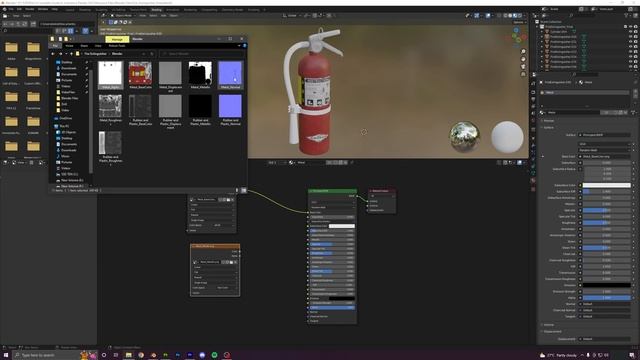Open the Surface Principled BSDF dropdown
This screenshot has width=640, height=360.
pos(604,135)
